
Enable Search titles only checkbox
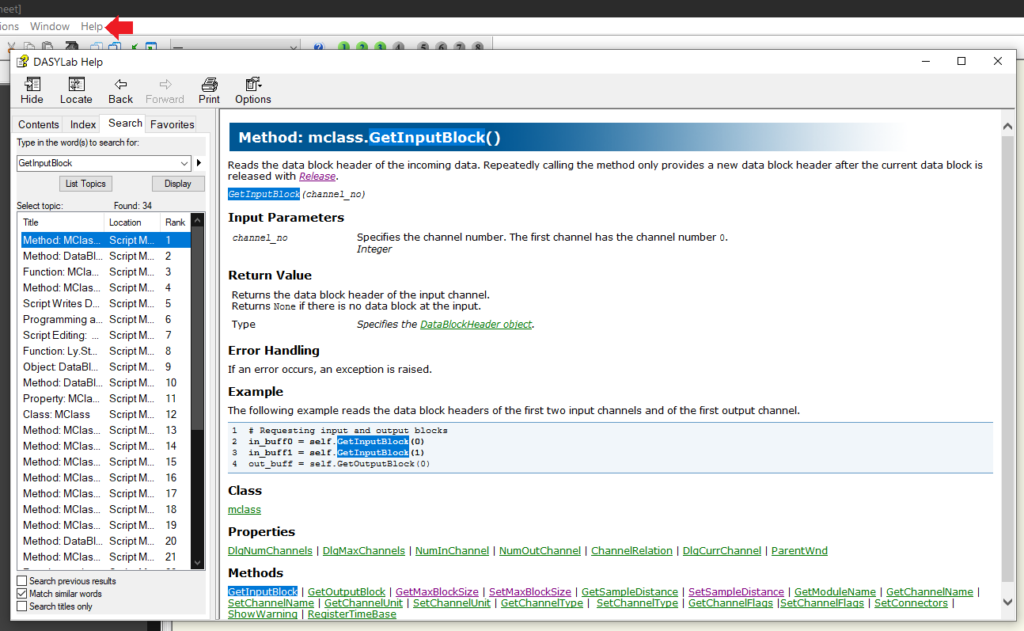pyautogui.click(x=22, y=606)
